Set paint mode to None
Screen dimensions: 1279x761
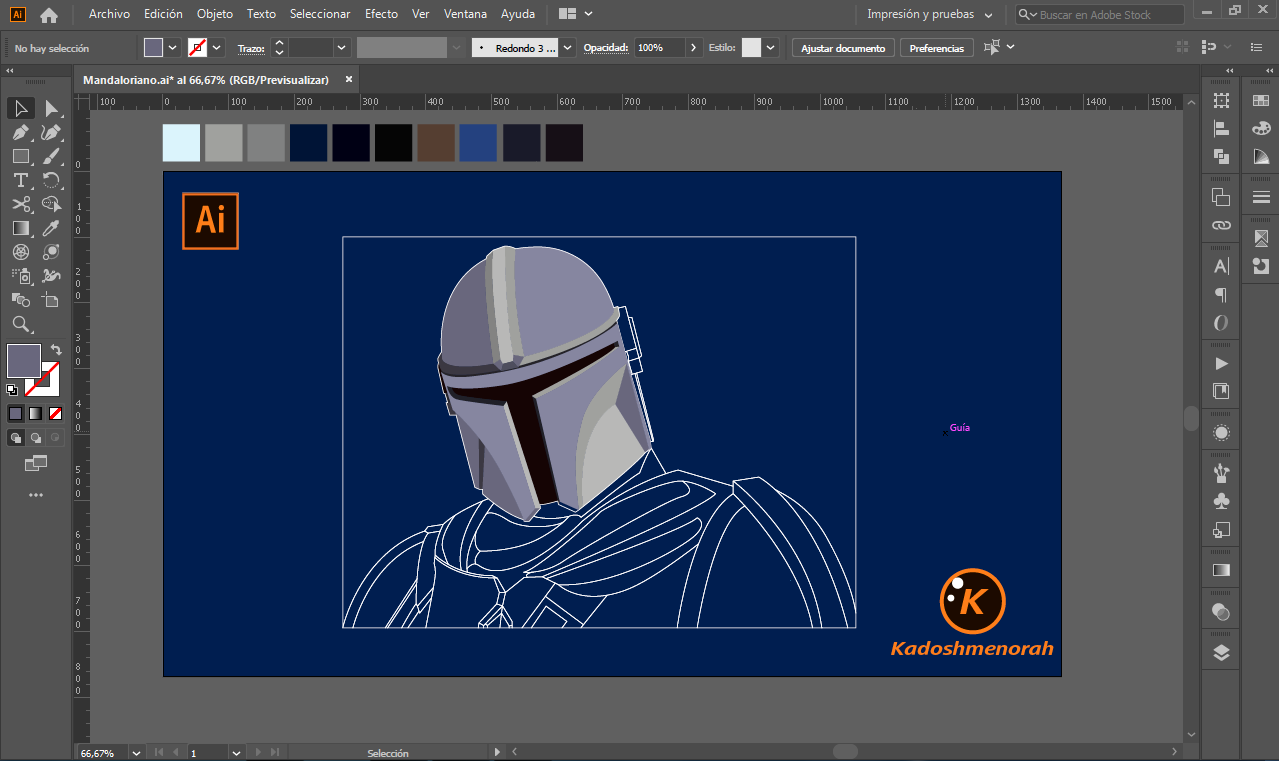[56, 413]
